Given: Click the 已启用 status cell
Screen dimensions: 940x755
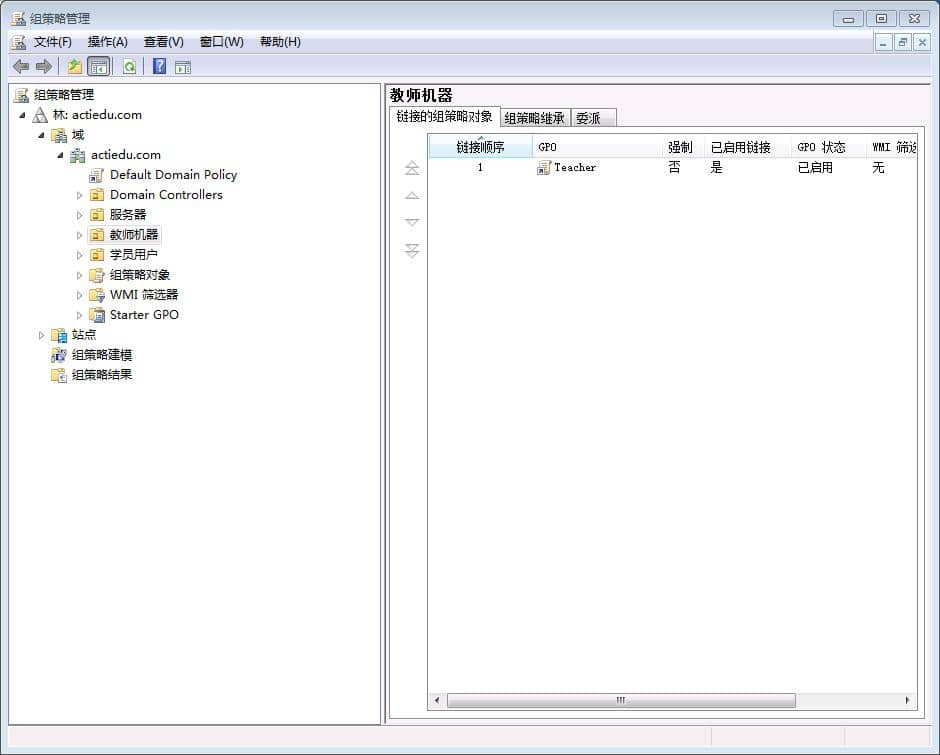Looking at the screenshot, I should click(x=815, y=168).
